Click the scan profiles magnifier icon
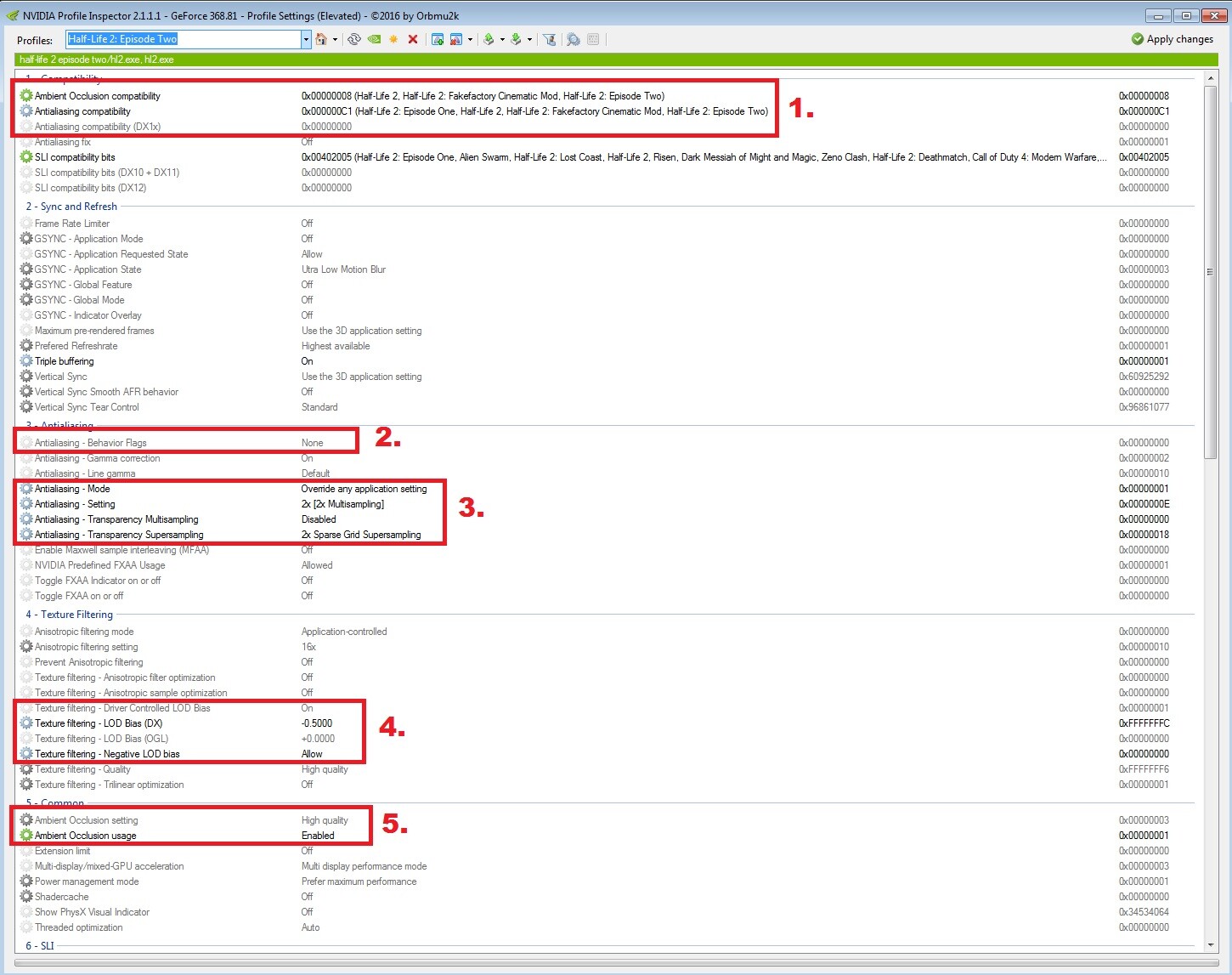 (574, 39)
